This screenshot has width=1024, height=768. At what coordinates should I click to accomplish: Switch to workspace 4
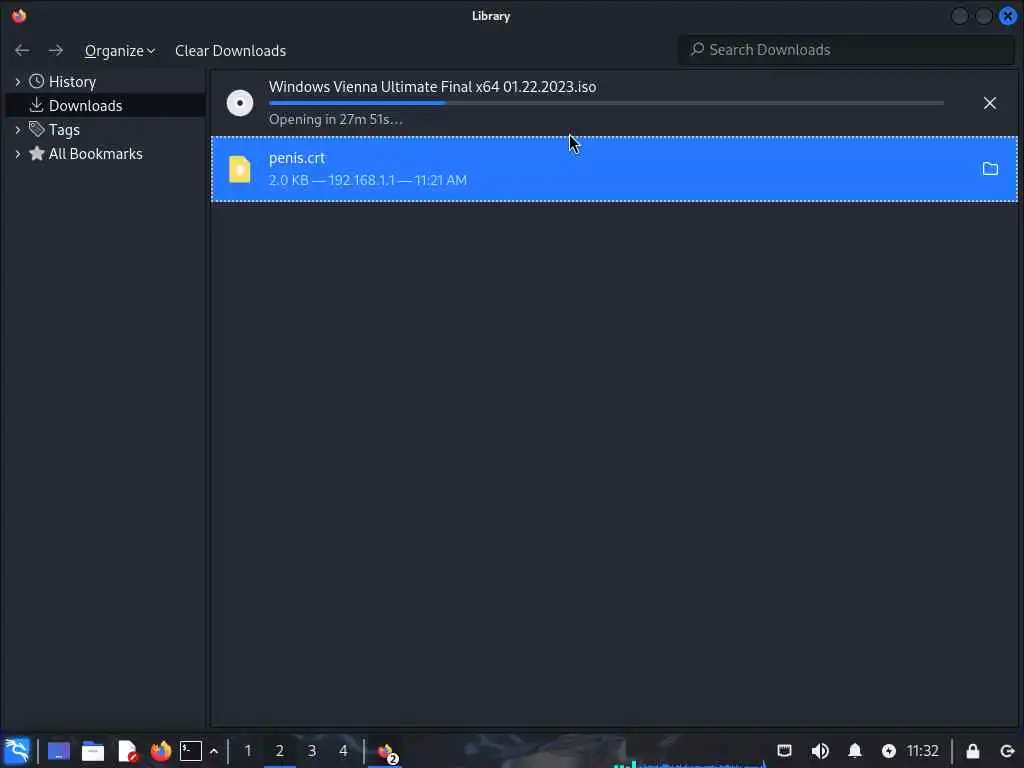[344, 751]
